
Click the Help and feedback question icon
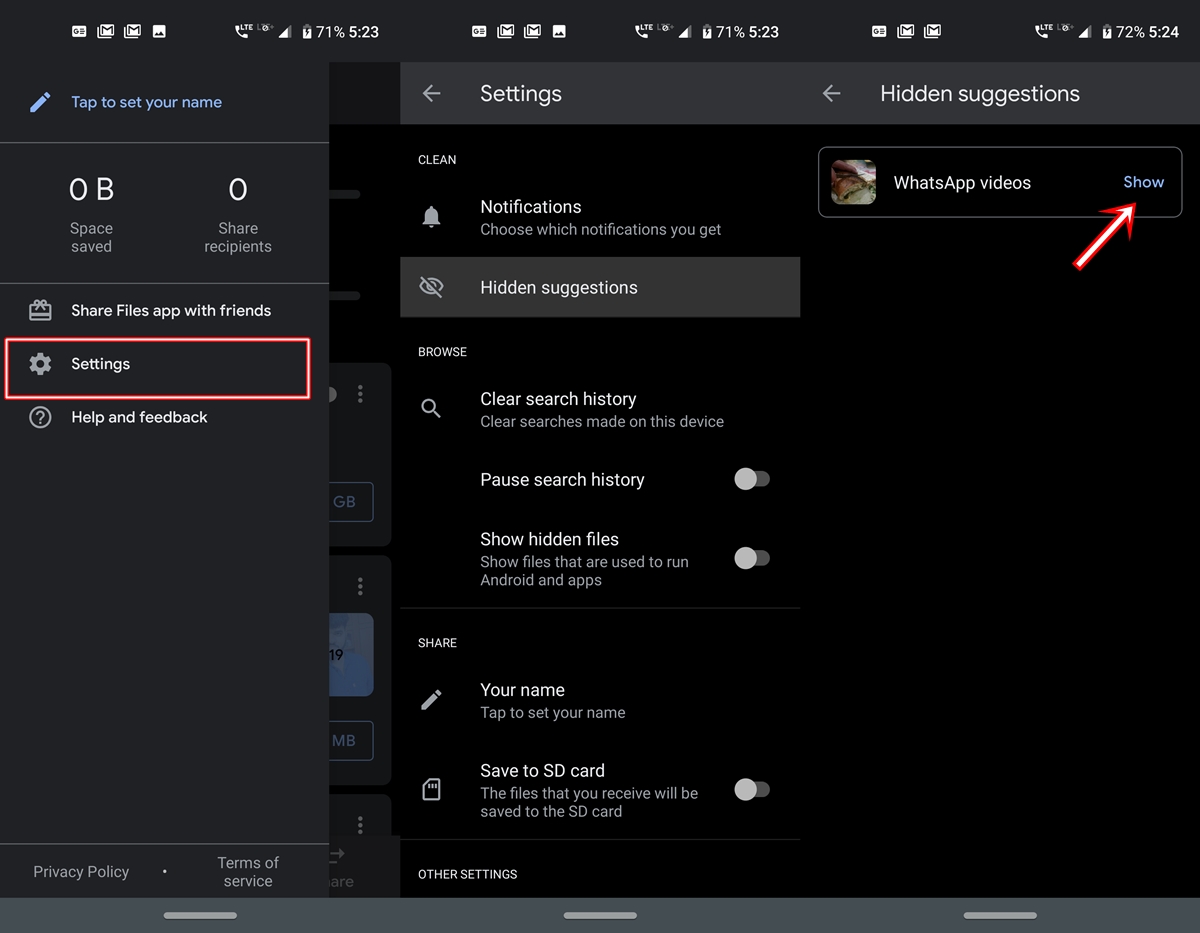click(40, 417)
